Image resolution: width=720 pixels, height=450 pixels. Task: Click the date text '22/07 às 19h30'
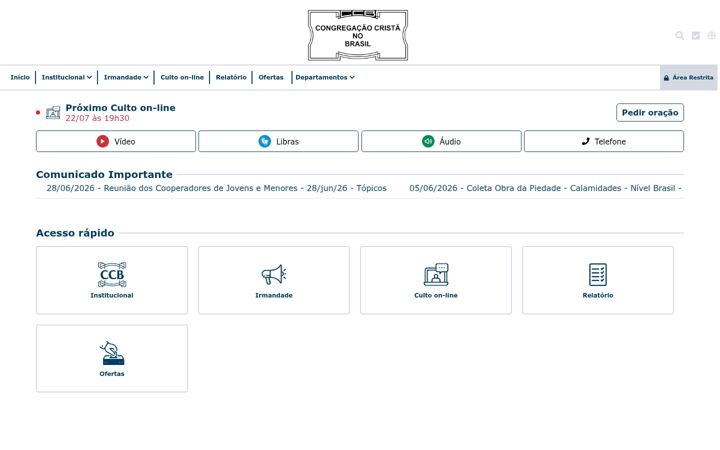[97, 118]
